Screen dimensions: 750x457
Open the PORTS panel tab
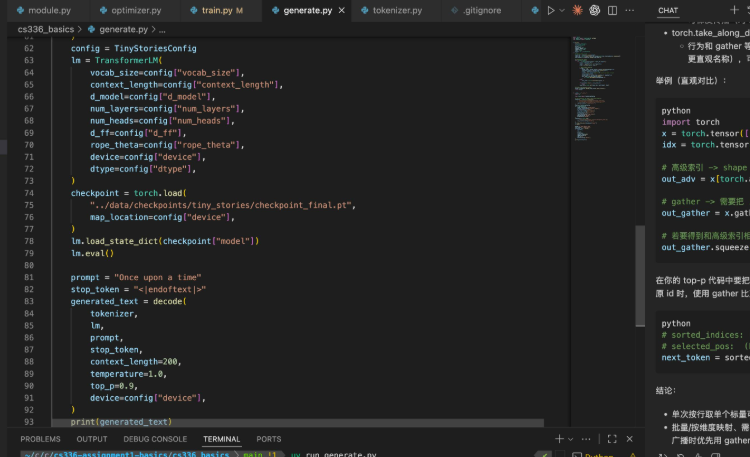[x=268, y=439]
